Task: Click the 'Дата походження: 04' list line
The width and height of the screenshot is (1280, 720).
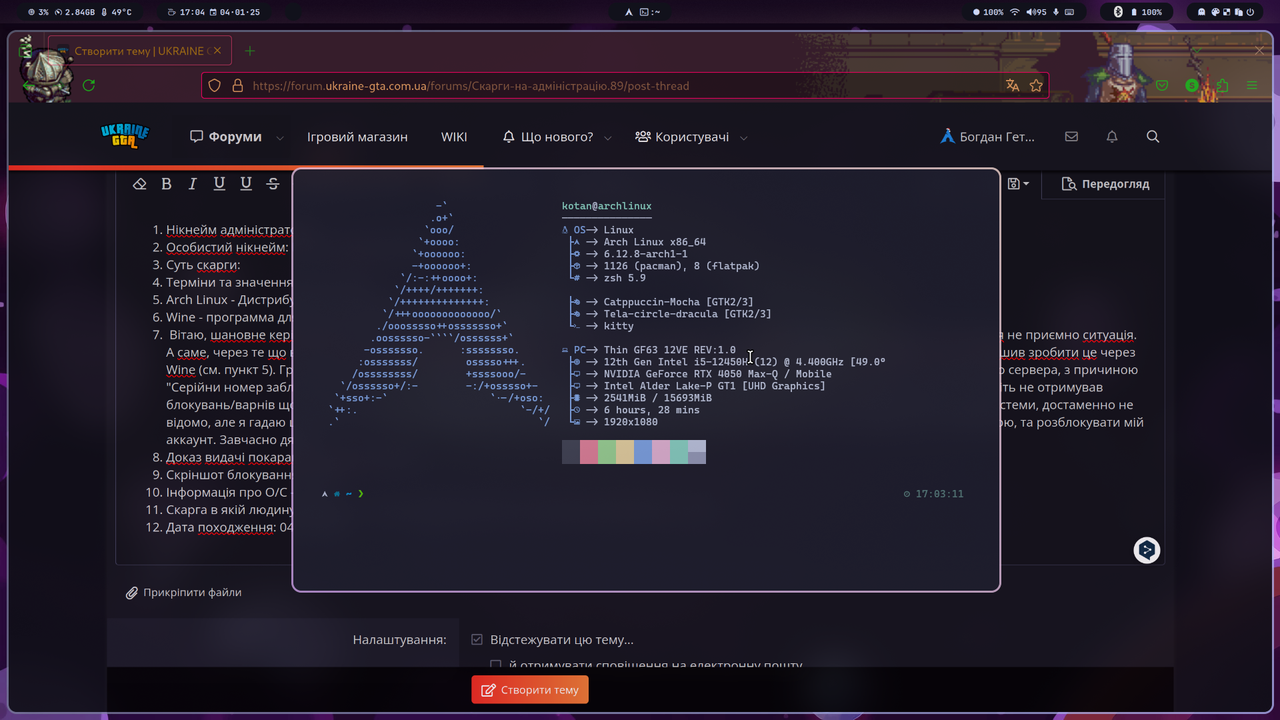Action: (229, 527)
